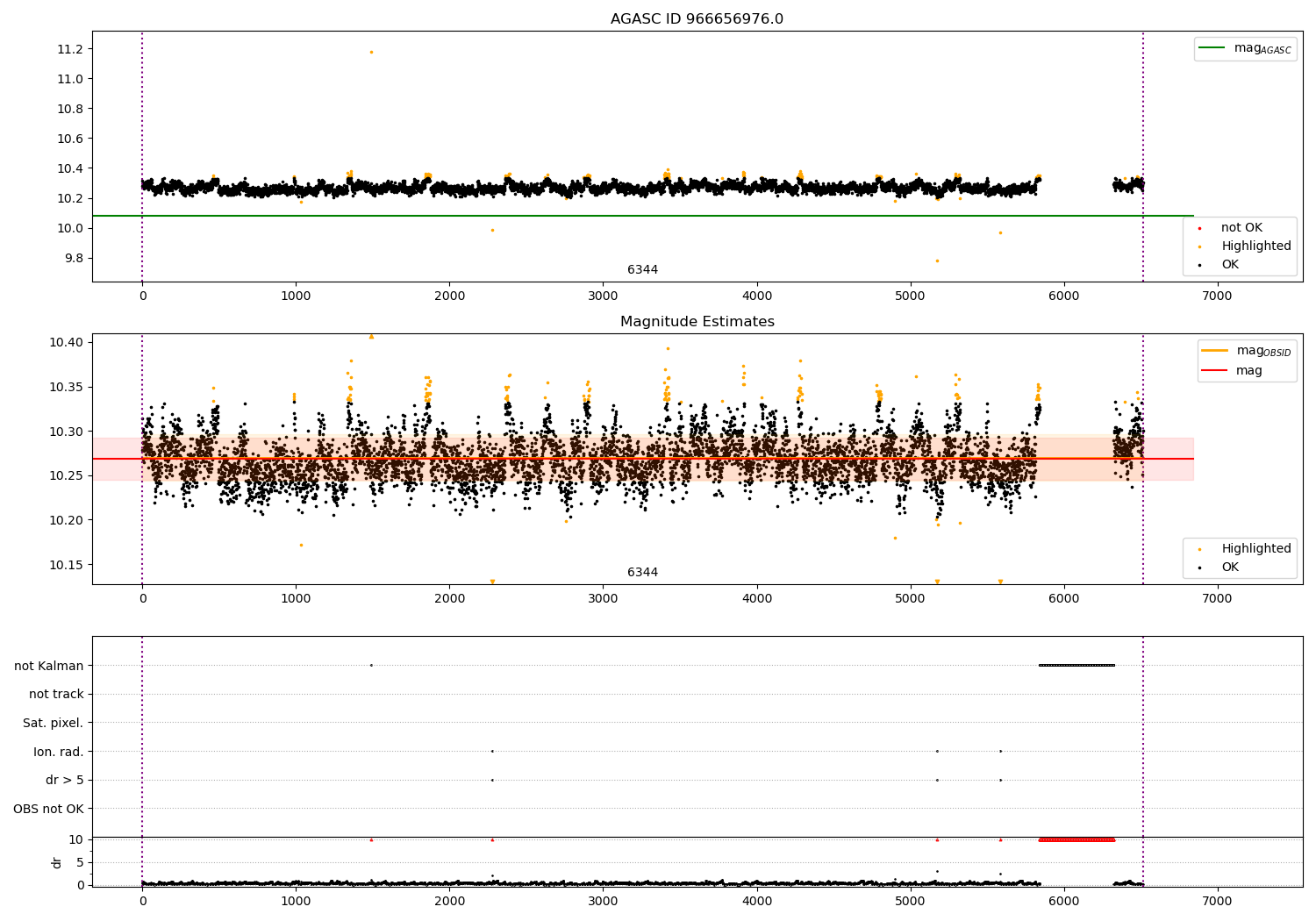Click the 10.40 y-axis tick in the middle plot
The width and height of the screenshot is (1316, 921).
click(x=67, y=342)
